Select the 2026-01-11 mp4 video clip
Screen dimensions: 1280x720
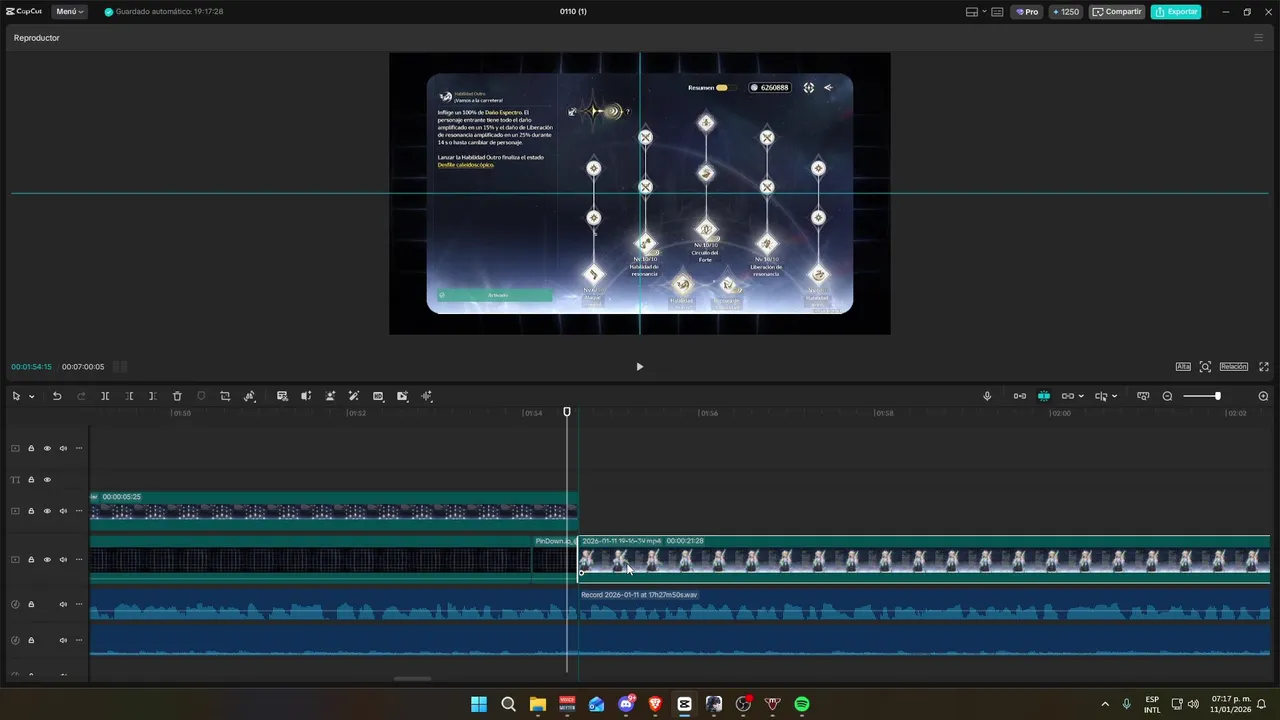coord(924,559)
